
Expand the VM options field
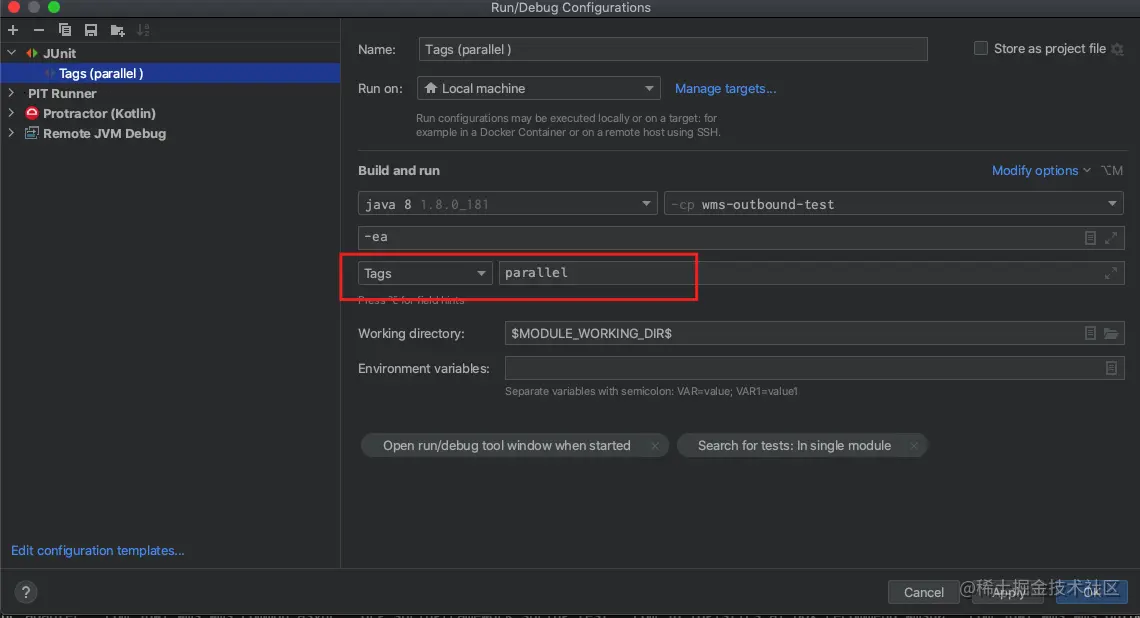click(1111, 238)
